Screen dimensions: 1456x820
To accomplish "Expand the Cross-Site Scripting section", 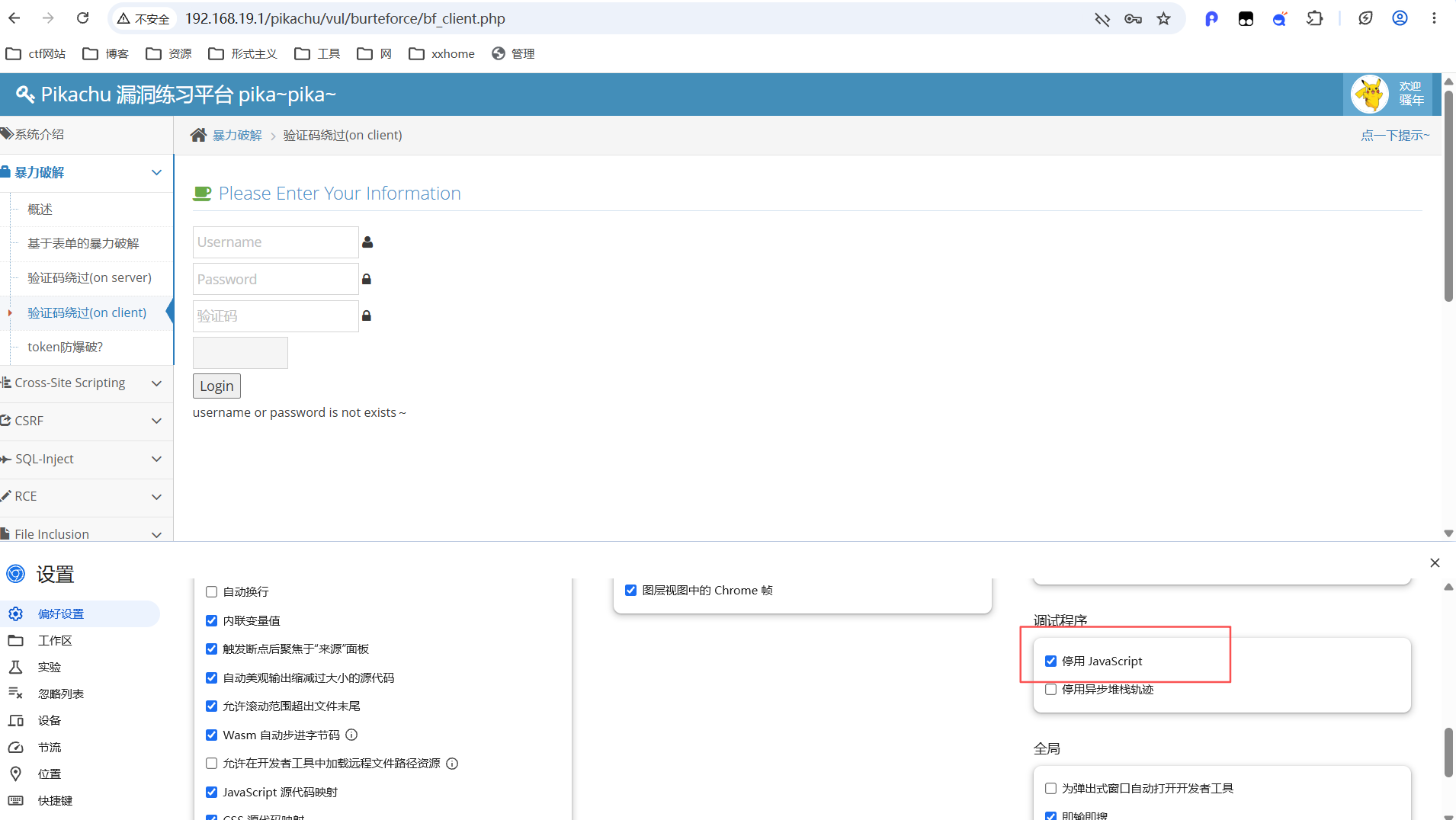I will click(86, 383).
